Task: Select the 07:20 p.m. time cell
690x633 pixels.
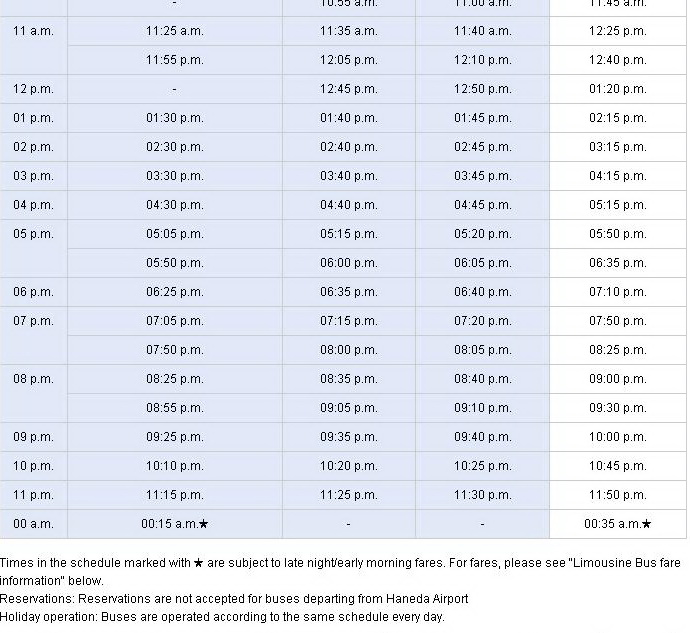Action: tap(482, 321)
